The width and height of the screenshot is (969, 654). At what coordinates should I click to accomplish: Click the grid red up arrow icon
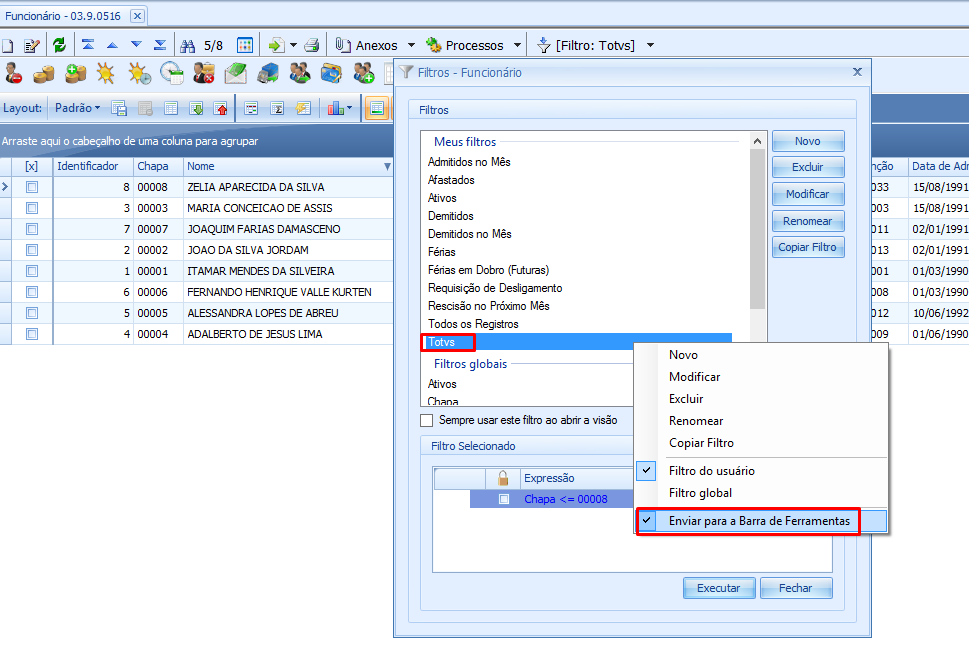(x=221, y=109)
